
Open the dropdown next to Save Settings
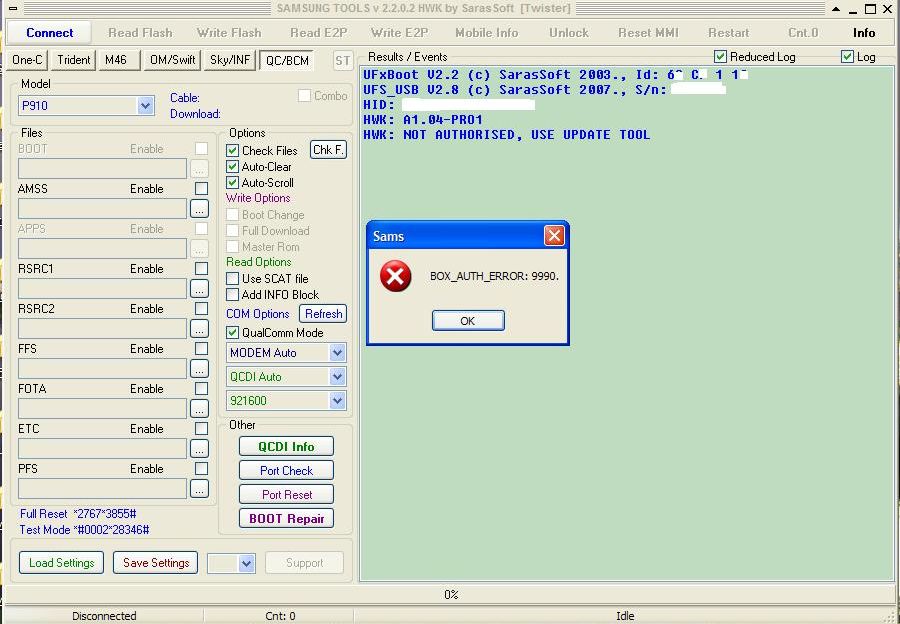click(247, 563)
